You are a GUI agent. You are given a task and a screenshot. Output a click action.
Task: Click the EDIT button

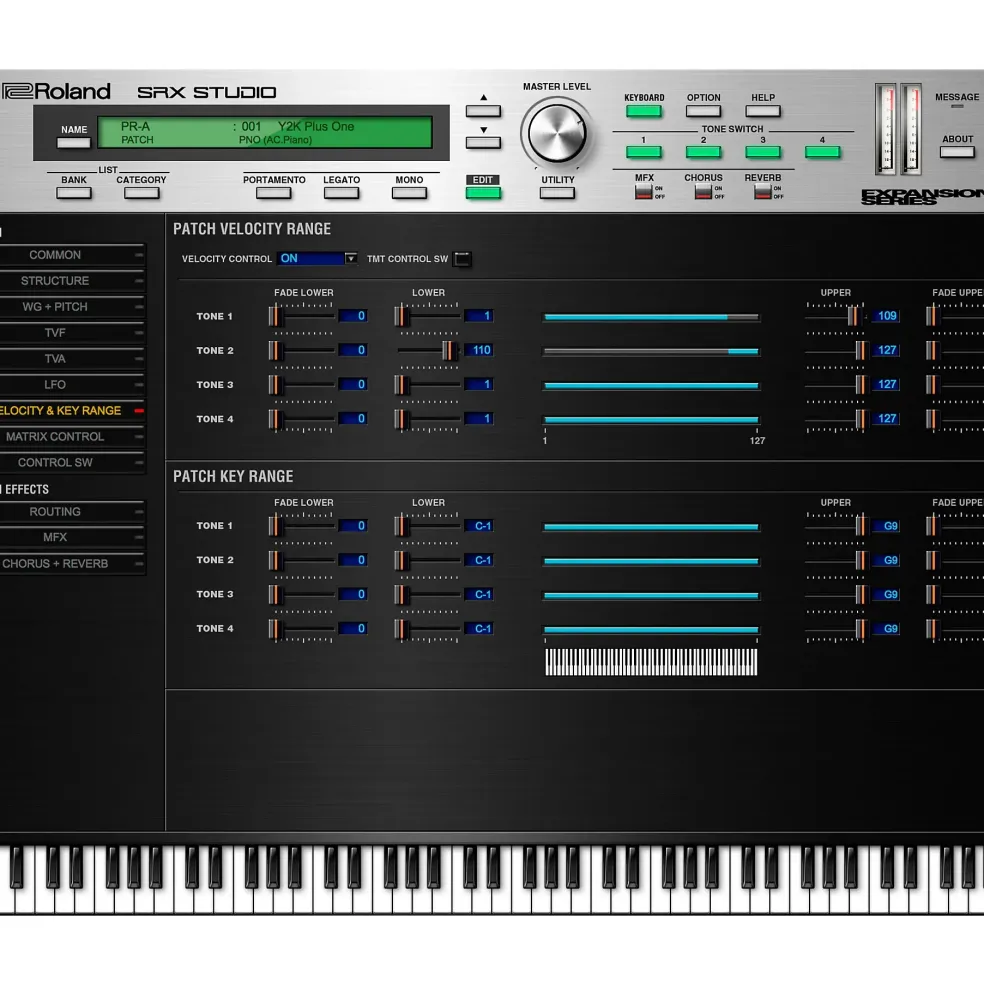(x=483, y=193)
